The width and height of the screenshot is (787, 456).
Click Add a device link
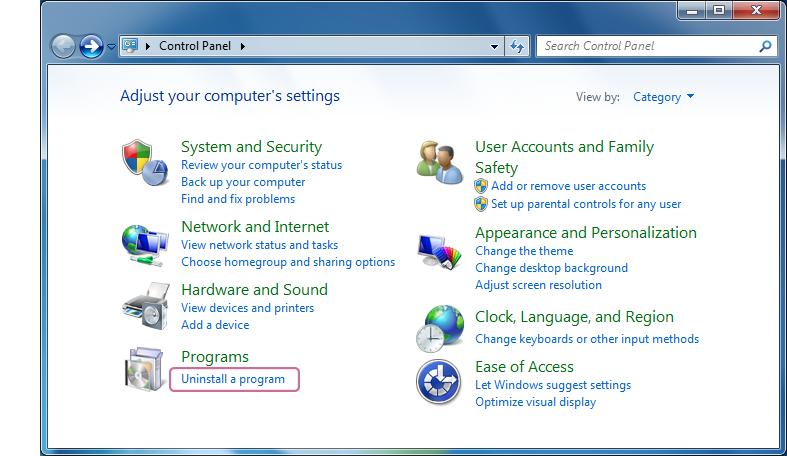tap(215, 325)
